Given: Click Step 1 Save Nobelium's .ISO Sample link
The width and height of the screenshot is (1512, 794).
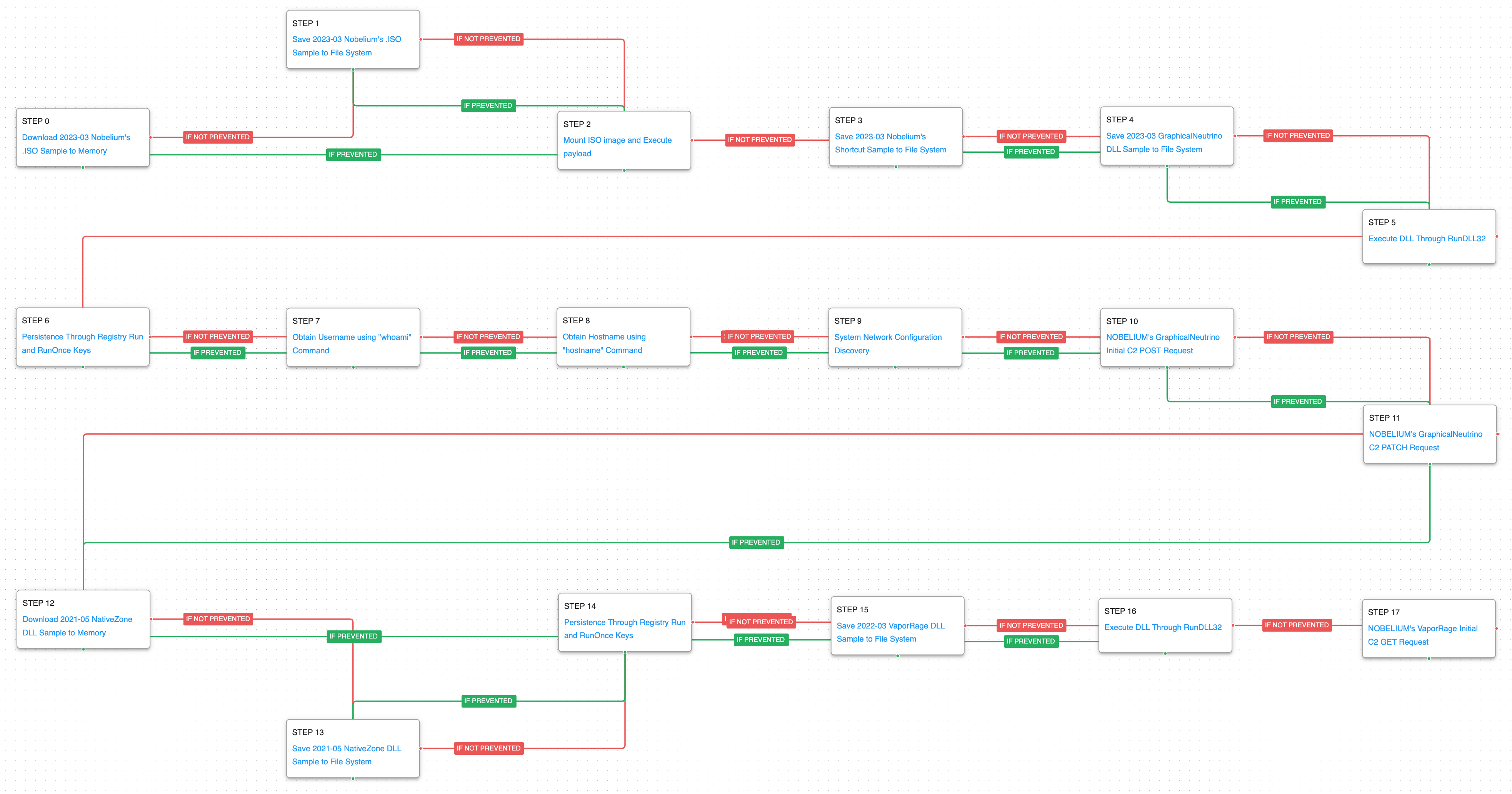Looking at the screenshot, I should click(x=346, y=46).
